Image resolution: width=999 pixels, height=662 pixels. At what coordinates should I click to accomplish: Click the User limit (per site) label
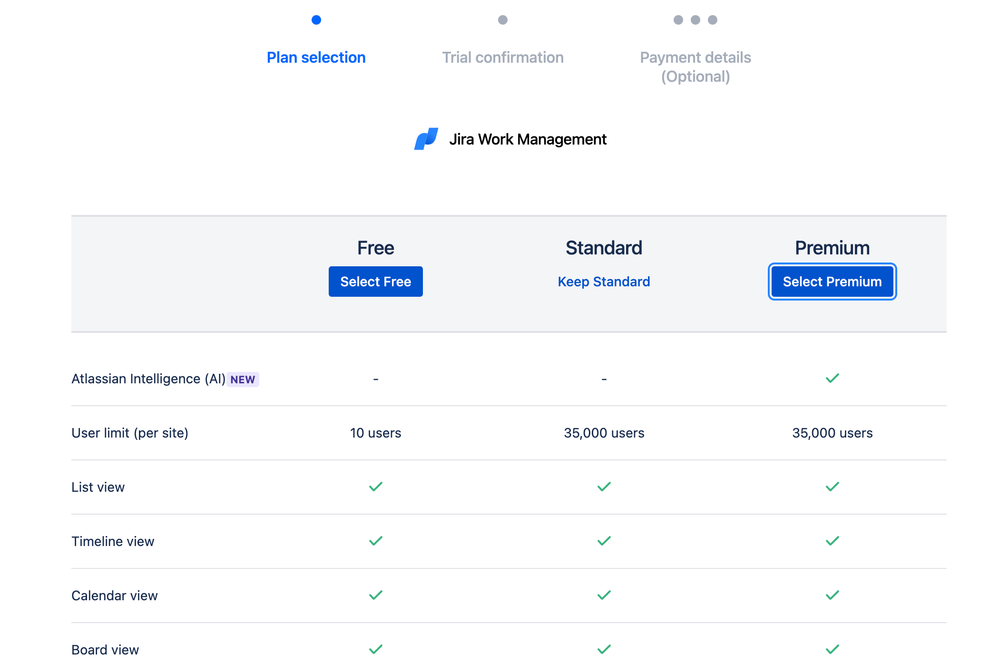tap(130, 433)
